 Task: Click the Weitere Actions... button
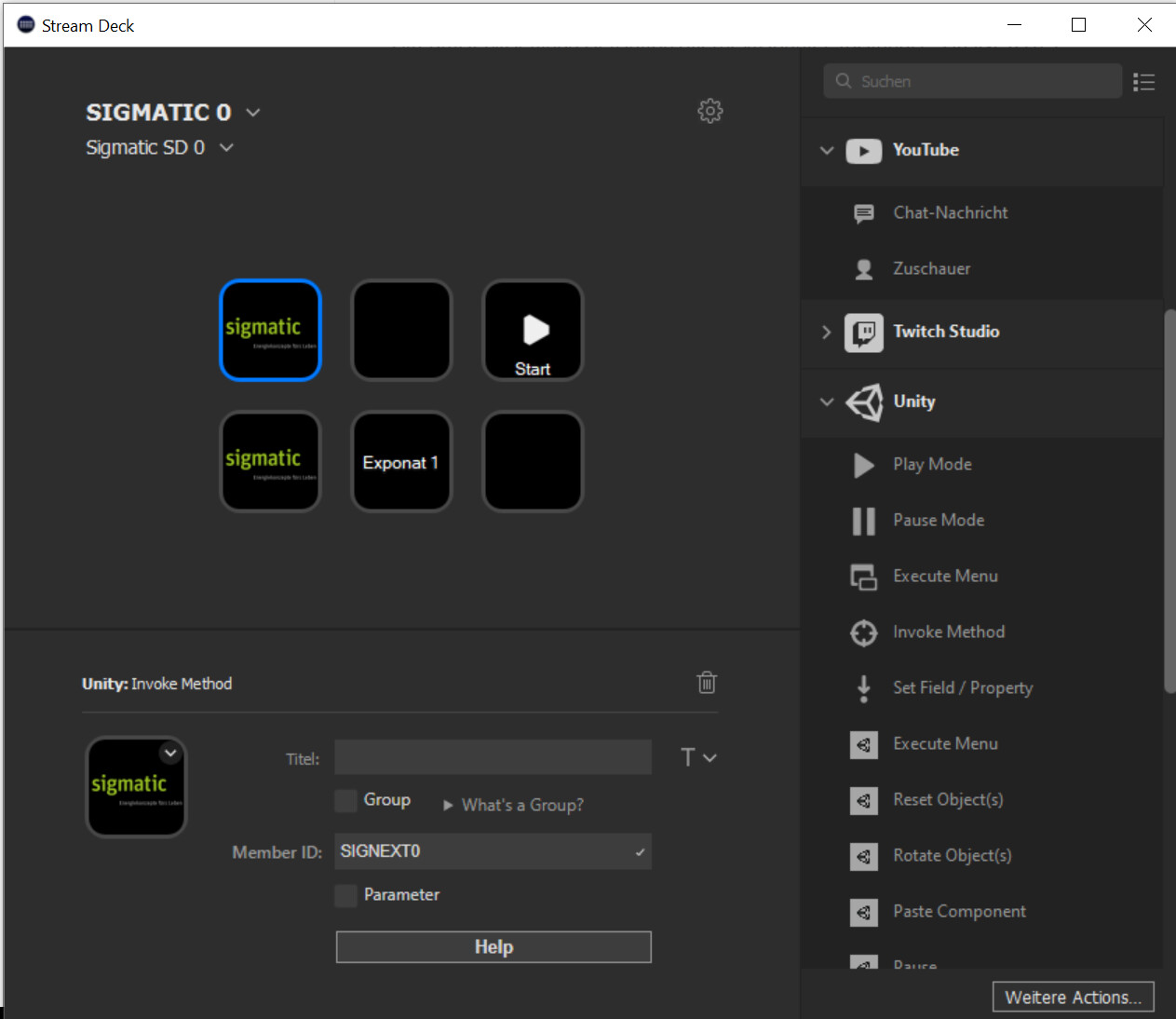tap(1074, 997)
